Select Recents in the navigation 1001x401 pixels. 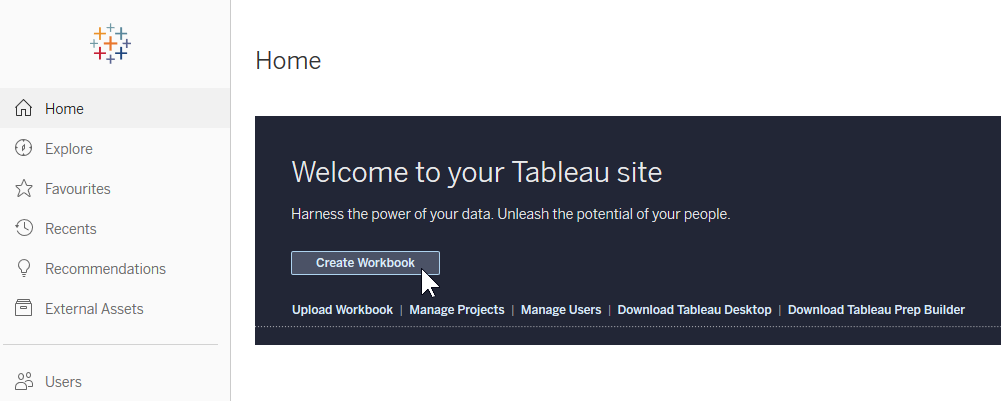tap(71, 229)
